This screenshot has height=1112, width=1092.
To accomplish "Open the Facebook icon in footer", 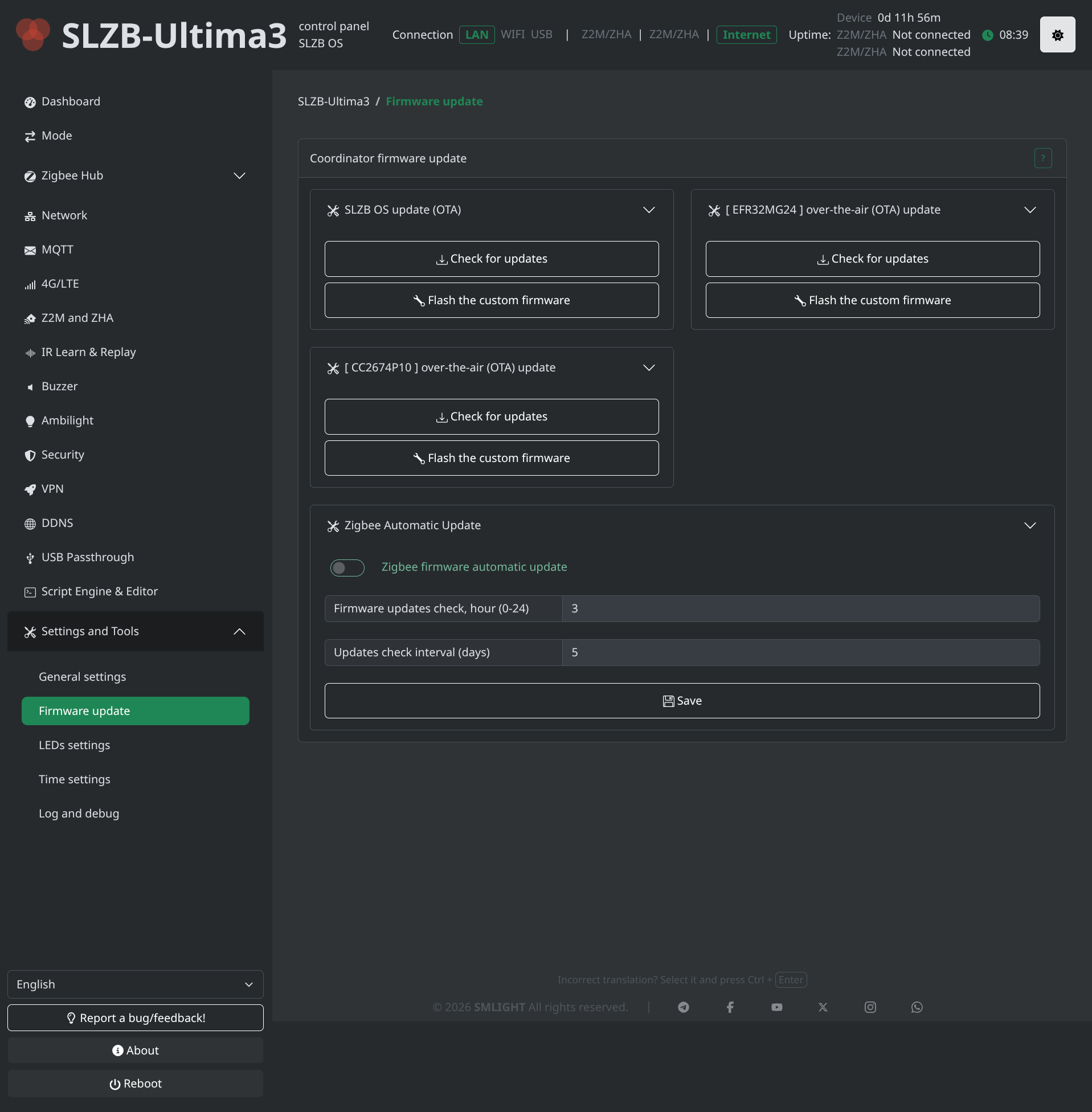I will coord(730,1007).
